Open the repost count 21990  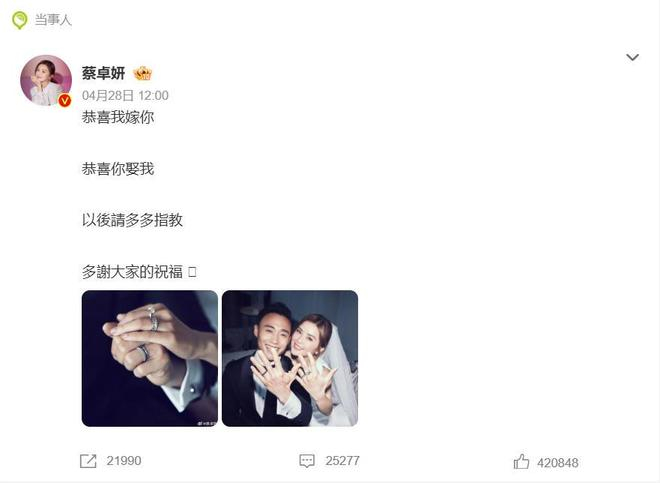[x=124, y=461]
